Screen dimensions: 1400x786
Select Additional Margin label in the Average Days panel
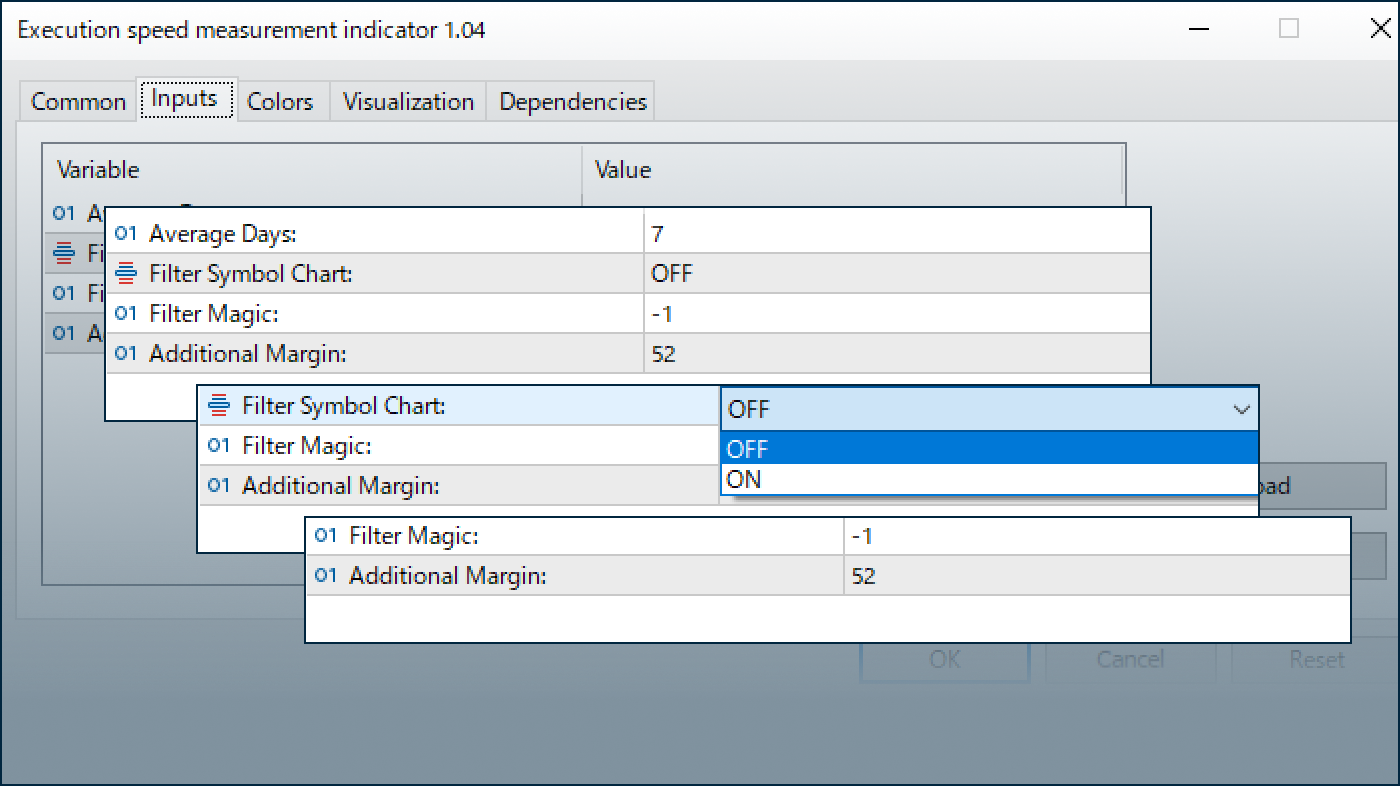click(x=248, y=353)
